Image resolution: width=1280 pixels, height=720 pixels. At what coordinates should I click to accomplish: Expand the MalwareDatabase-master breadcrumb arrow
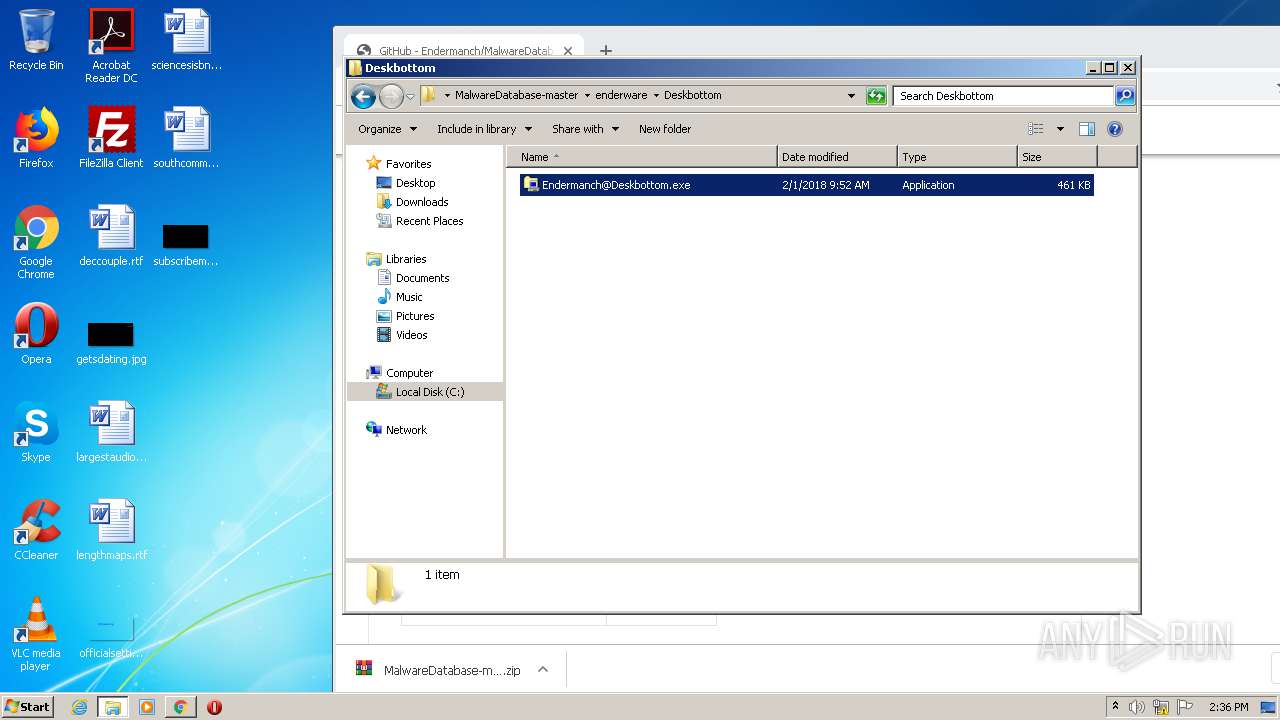coord(587,96)
